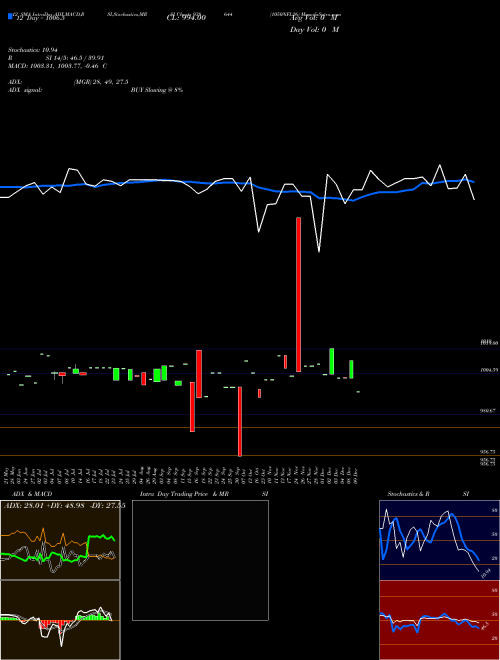Click the 'BUY Slowing @ 8%' signal text

pos(157,90)
